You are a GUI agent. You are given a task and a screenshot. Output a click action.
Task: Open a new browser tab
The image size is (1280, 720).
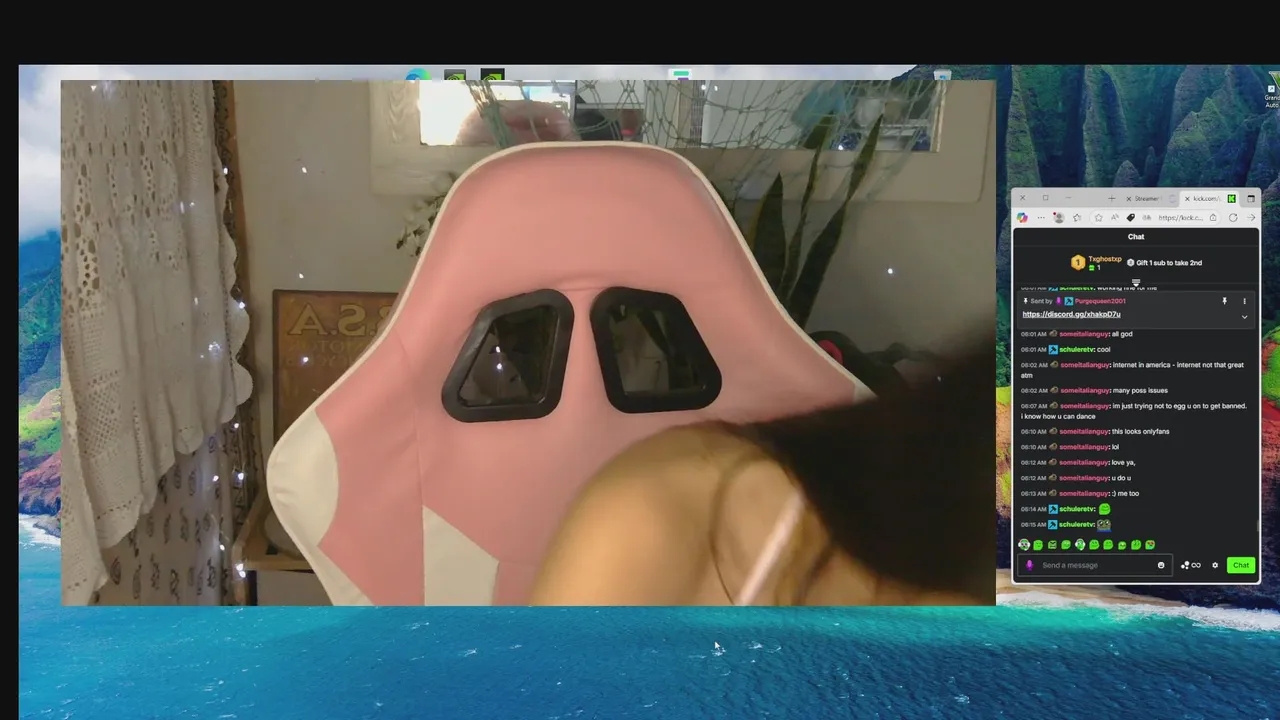point(1112,198)
